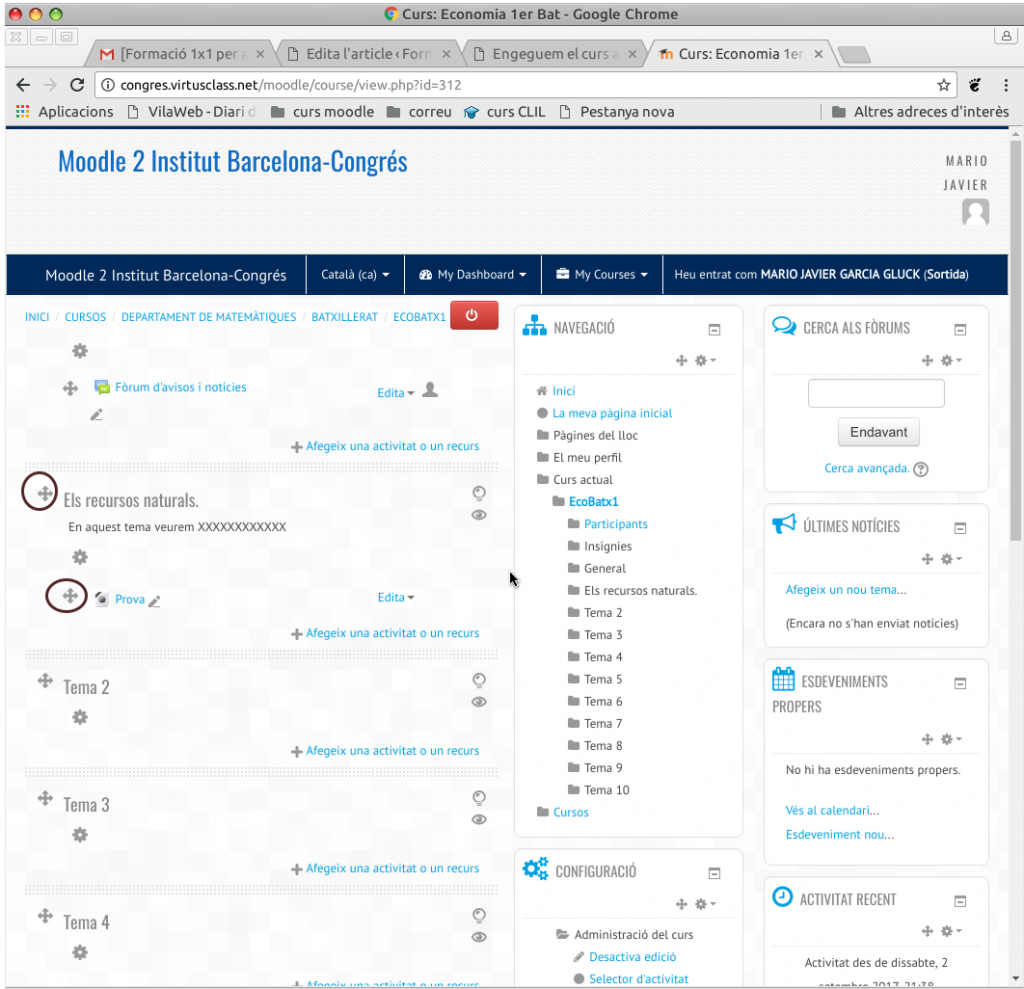
Task: Open Cursos in the navigation tree
Action: pos(570,812)
